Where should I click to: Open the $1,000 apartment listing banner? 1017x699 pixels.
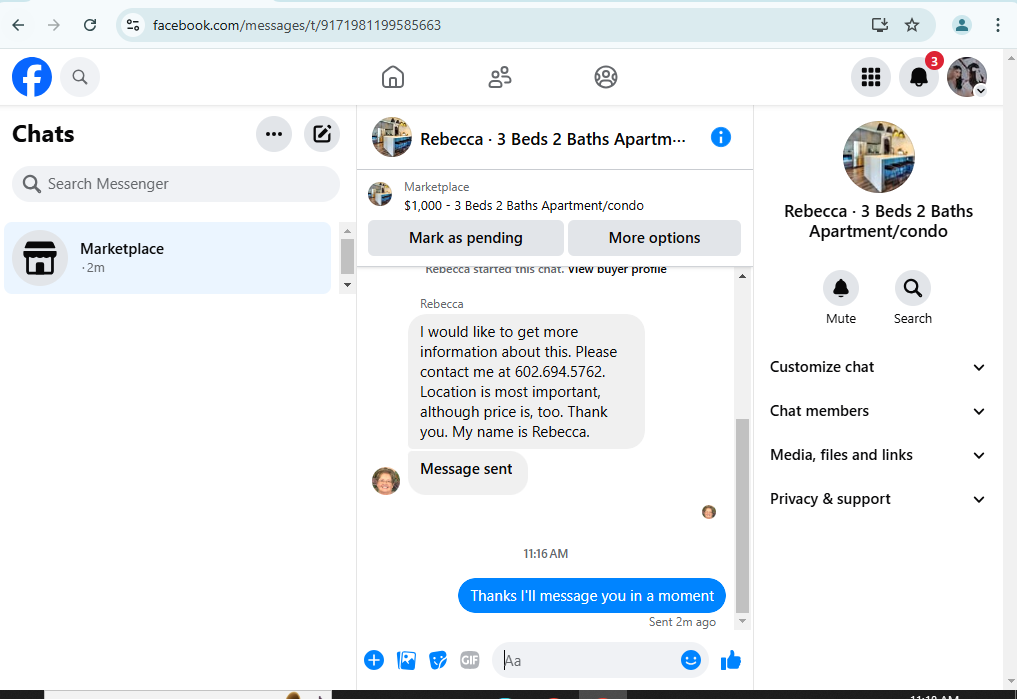(555, 196)
